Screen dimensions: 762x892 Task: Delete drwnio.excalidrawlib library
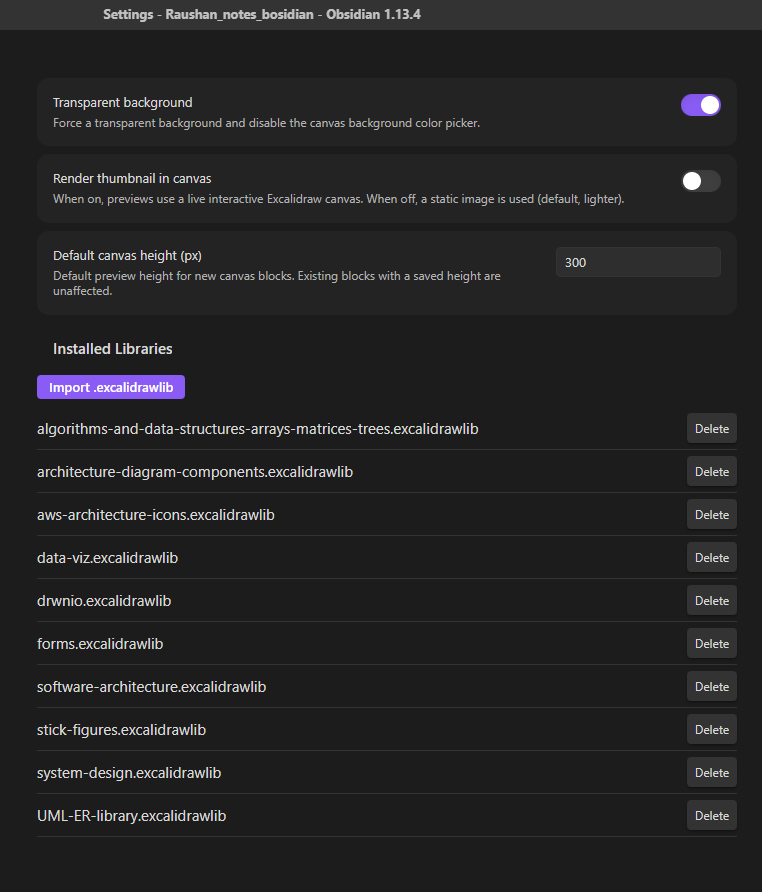(711, 601)
